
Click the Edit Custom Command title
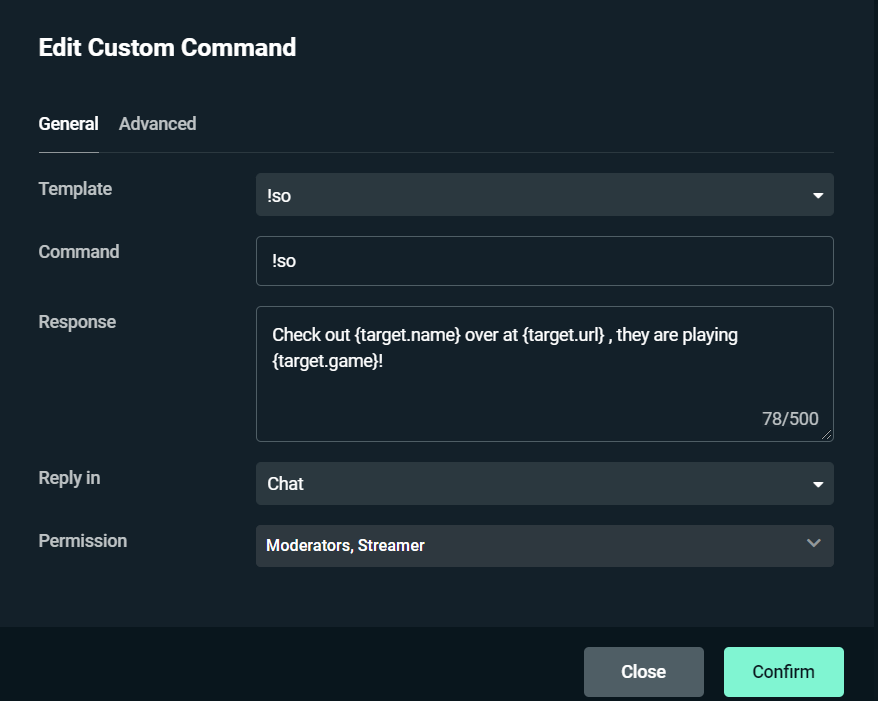(x=167, y=47)
